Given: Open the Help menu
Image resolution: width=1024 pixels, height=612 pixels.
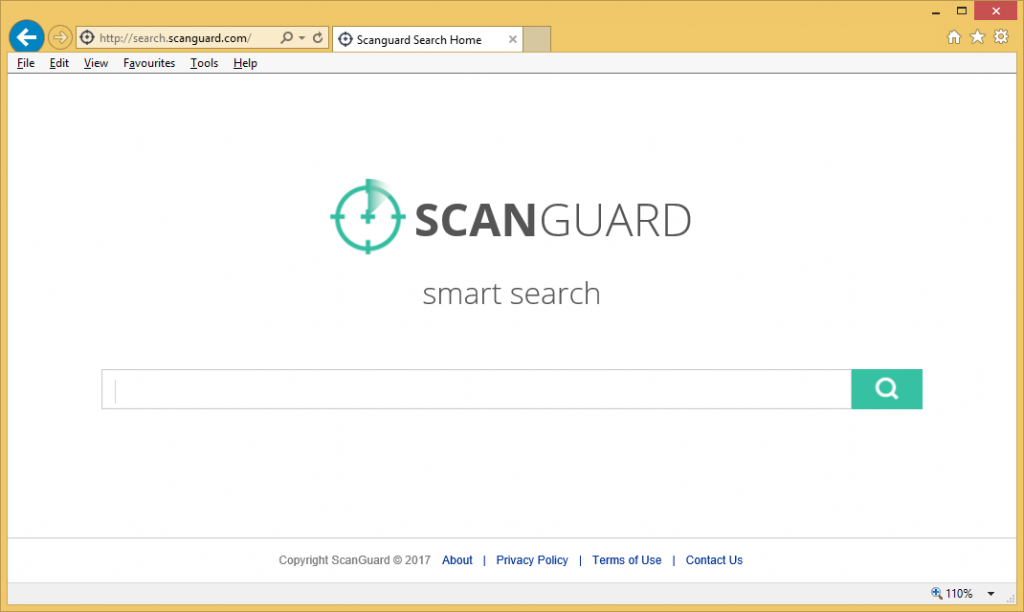Looking at the screenshot, I should [x=245, y=63].
